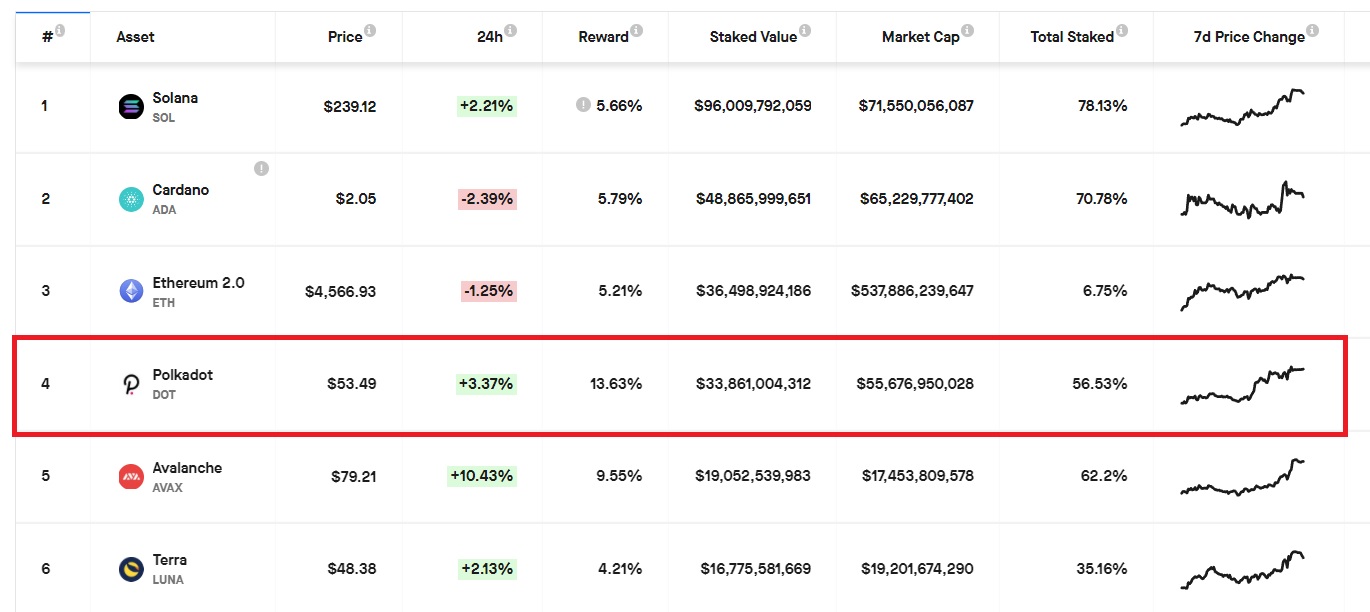Click Terra's +2.13% 24h change badge

click(486, 569)
